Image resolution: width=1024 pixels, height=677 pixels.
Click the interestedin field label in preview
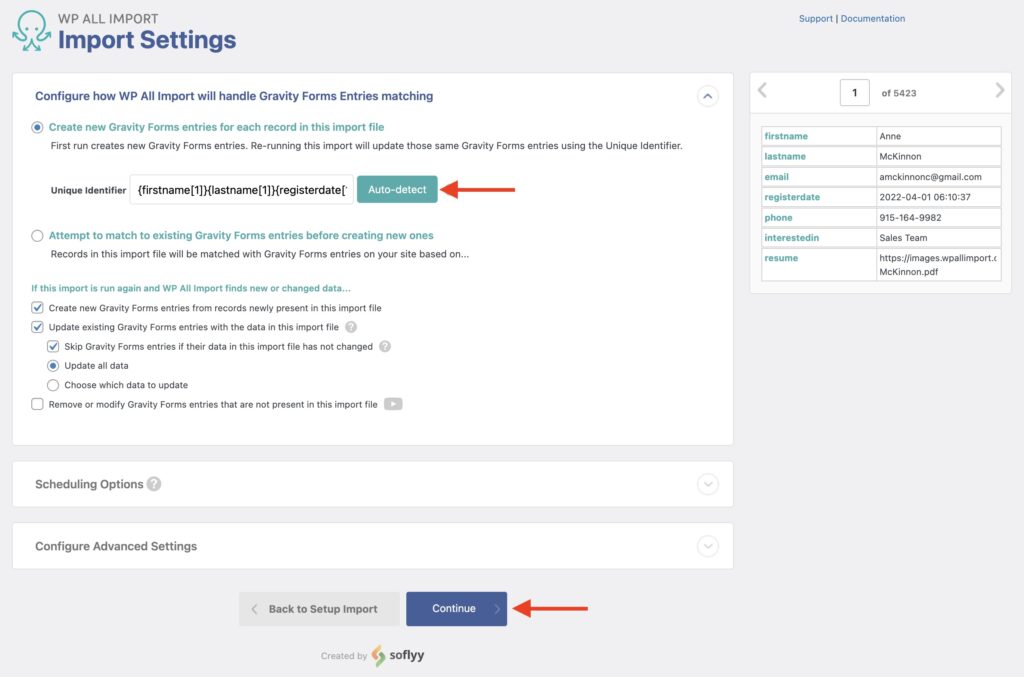click(x=792, y=238)
